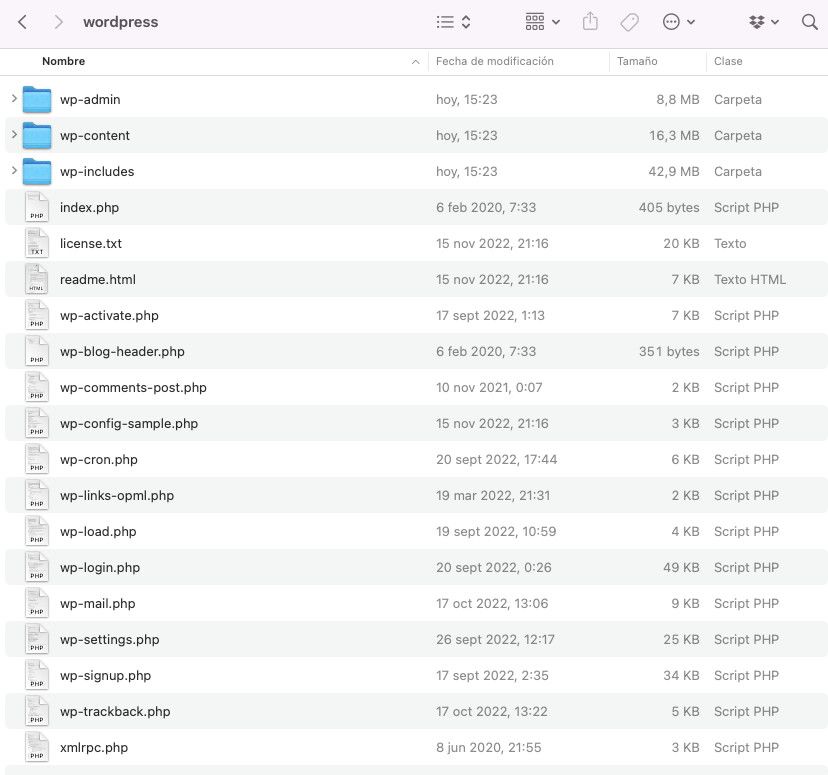Select the wp-config-sample.php file icon

[37, 423]
